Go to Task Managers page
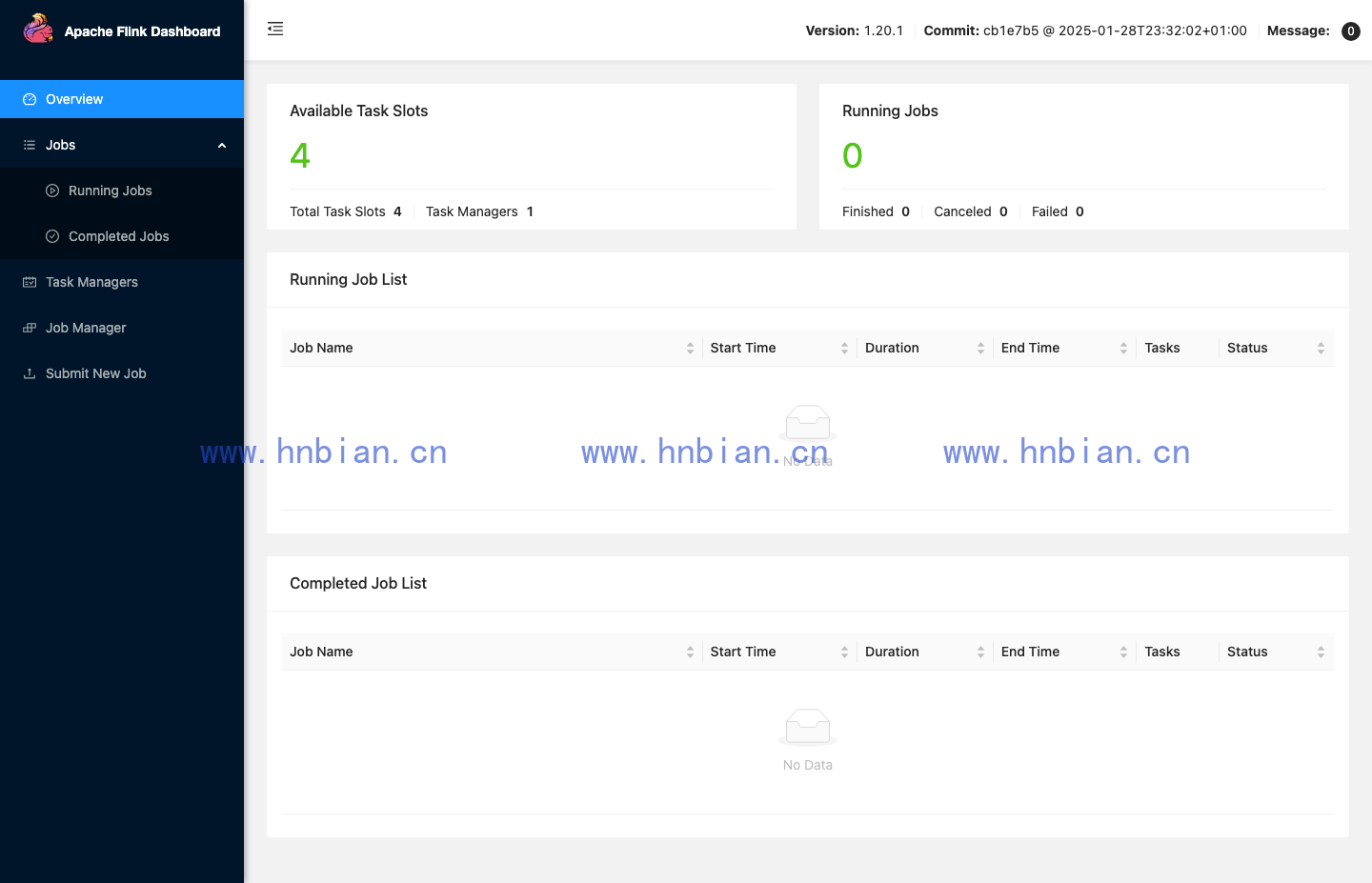Image resolution: width=1372 pixels, height=883 pixels. pos(122,282)
